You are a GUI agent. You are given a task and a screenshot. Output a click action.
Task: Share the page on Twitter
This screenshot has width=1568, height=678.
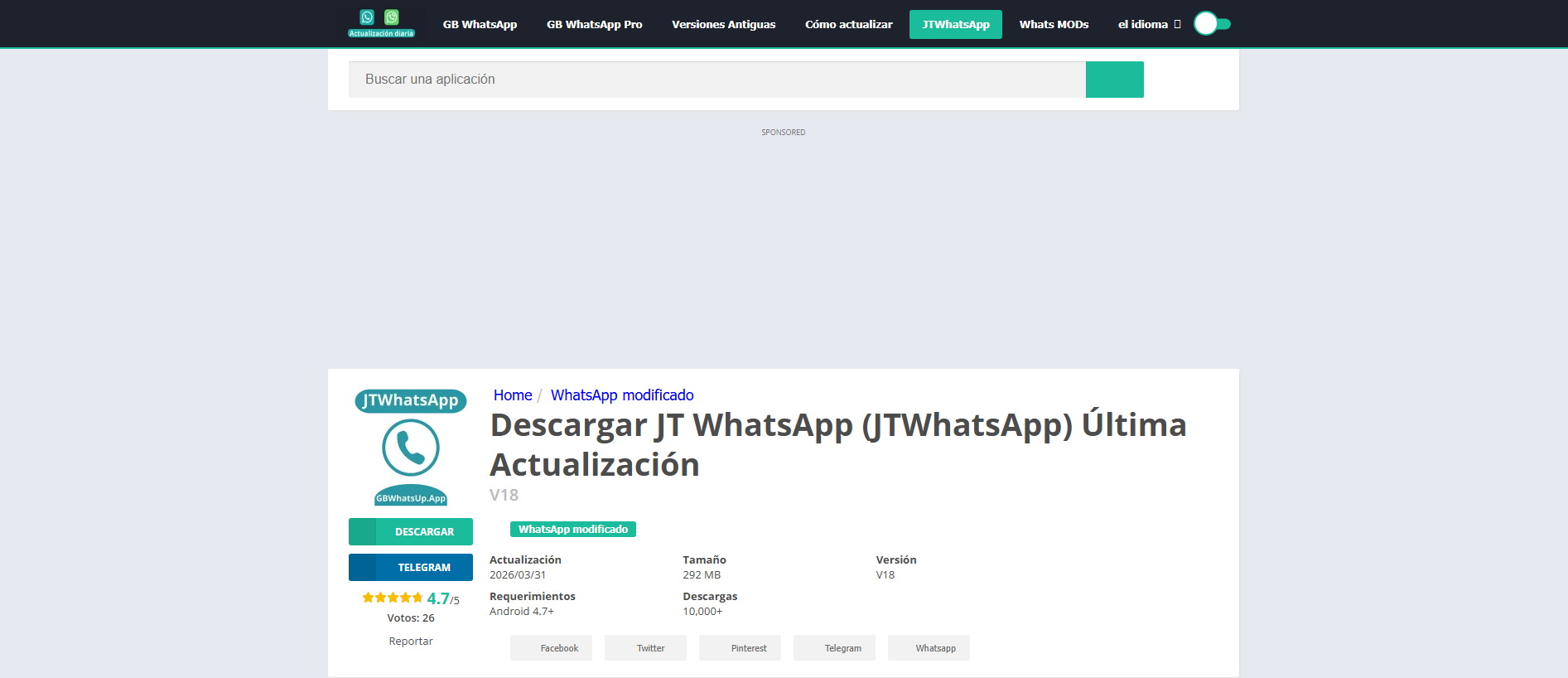click(646, 648)
